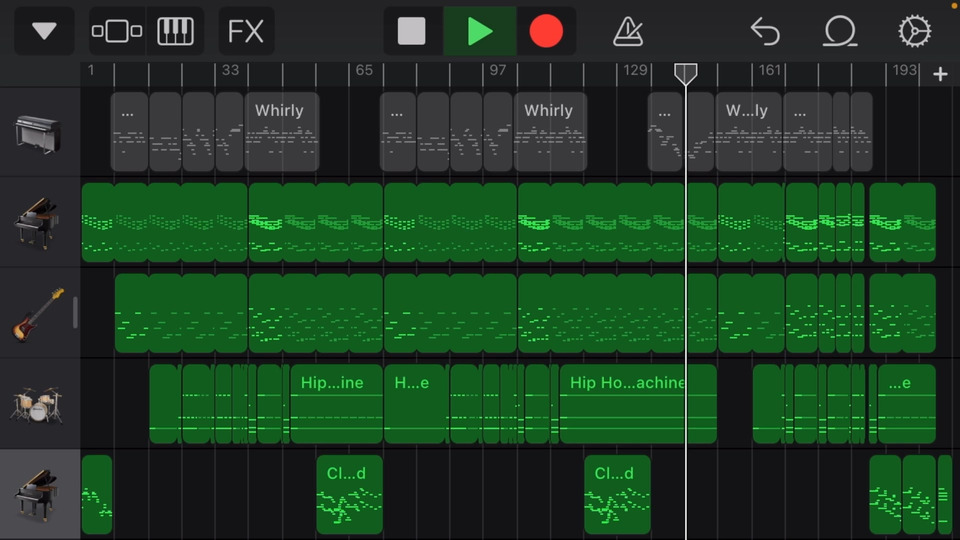The image size is (960, 540).
Task: Select the first Whirly region
Action: click(x=282, y=132)
